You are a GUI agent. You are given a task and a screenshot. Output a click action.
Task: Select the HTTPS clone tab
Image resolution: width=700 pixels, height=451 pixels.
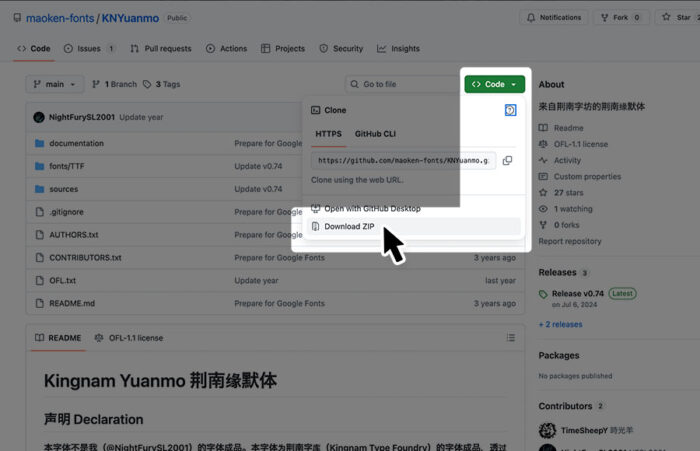pos(329,134)
